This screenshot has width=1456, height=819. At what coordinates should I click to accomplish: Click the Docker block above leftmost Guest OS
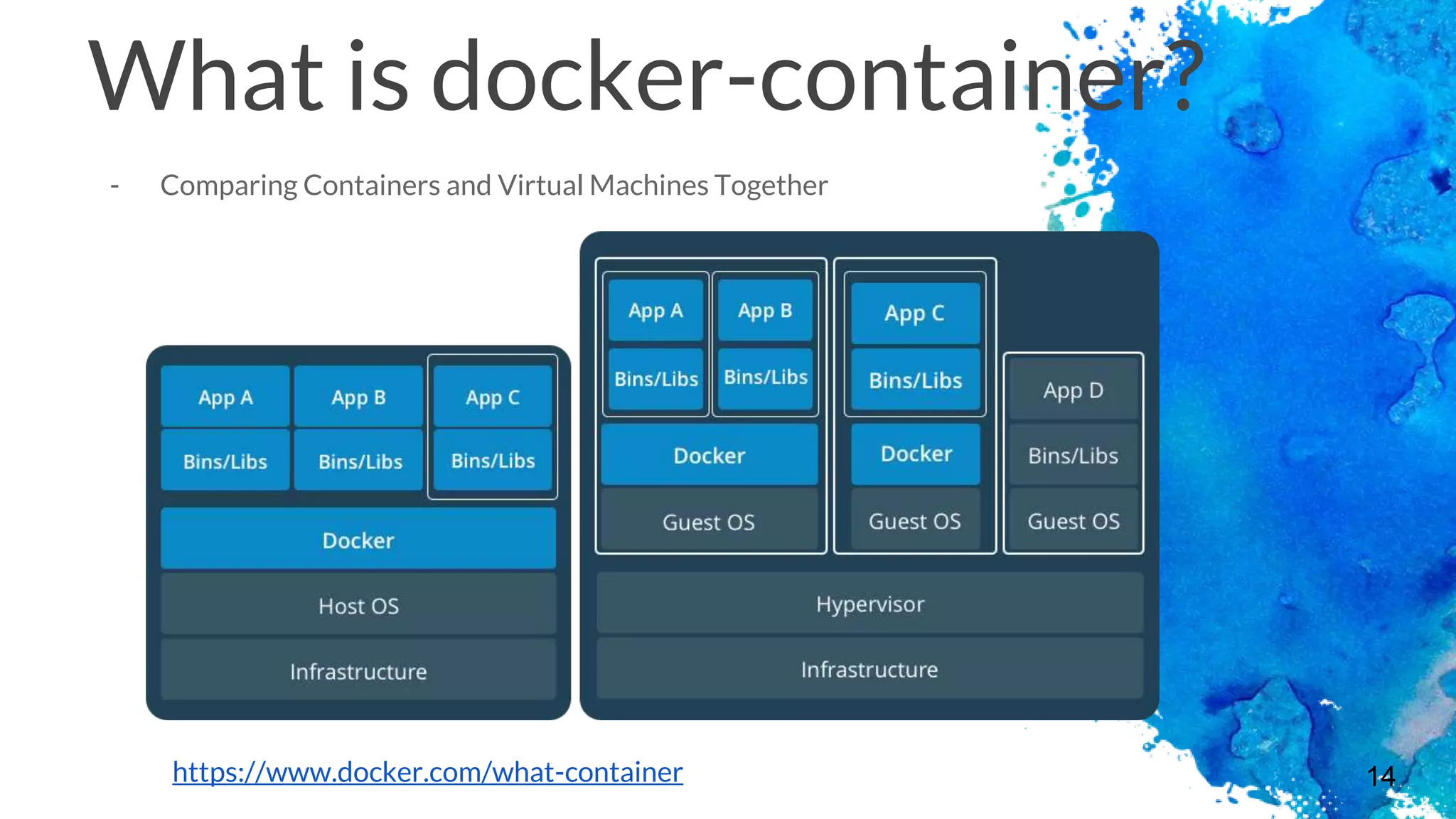(x=709, y=455)
